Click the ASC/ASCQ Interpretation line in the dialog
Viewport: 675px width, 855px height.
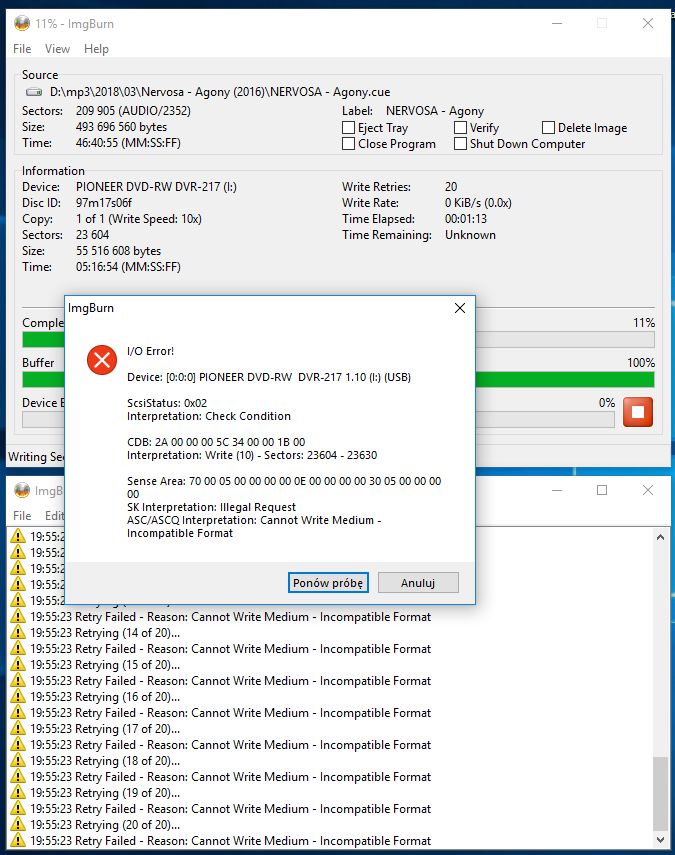[x=254, y=527]
